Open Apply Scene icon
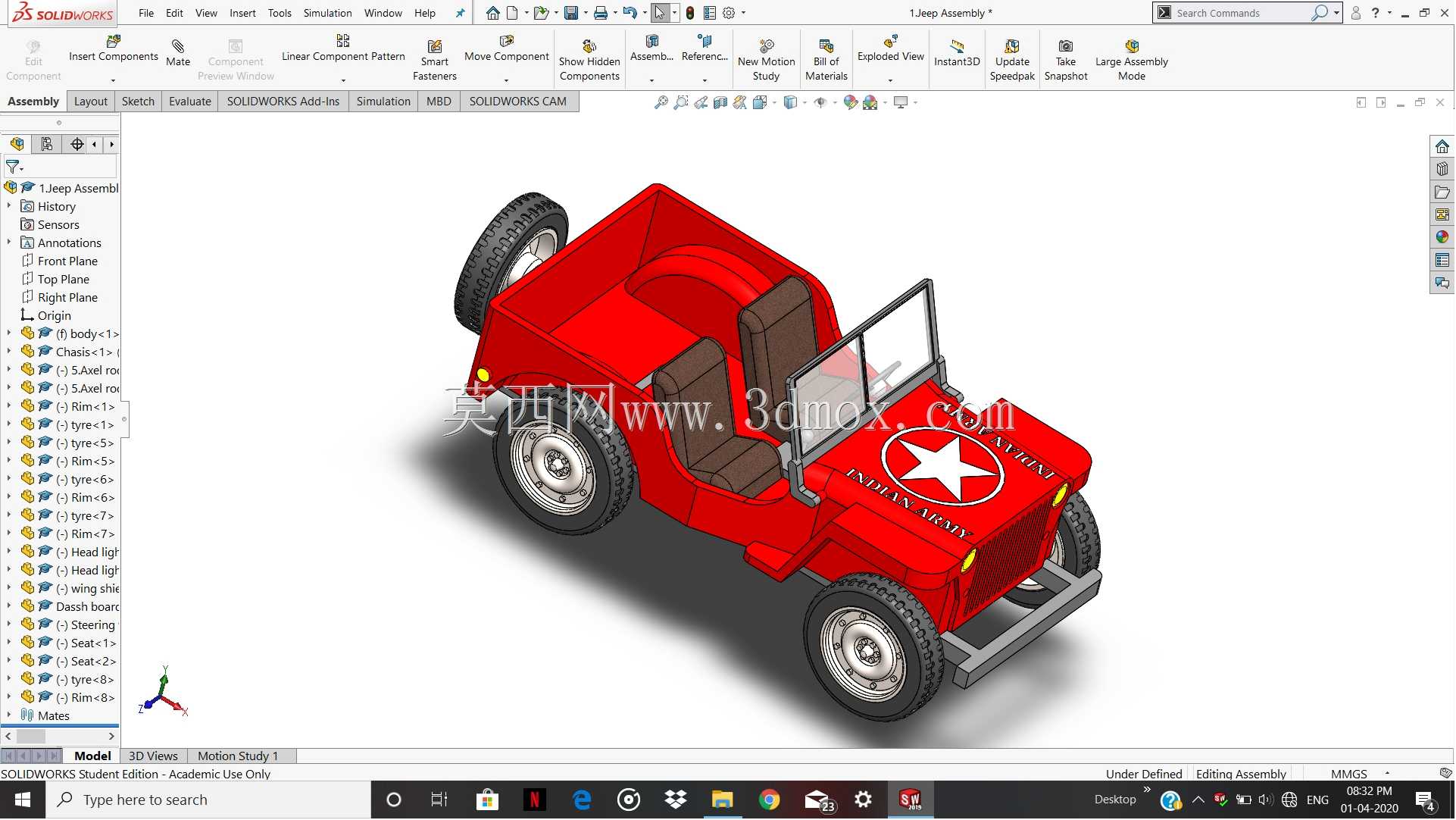The height and width of the screenshot is (820, 1456). (870, 102)
